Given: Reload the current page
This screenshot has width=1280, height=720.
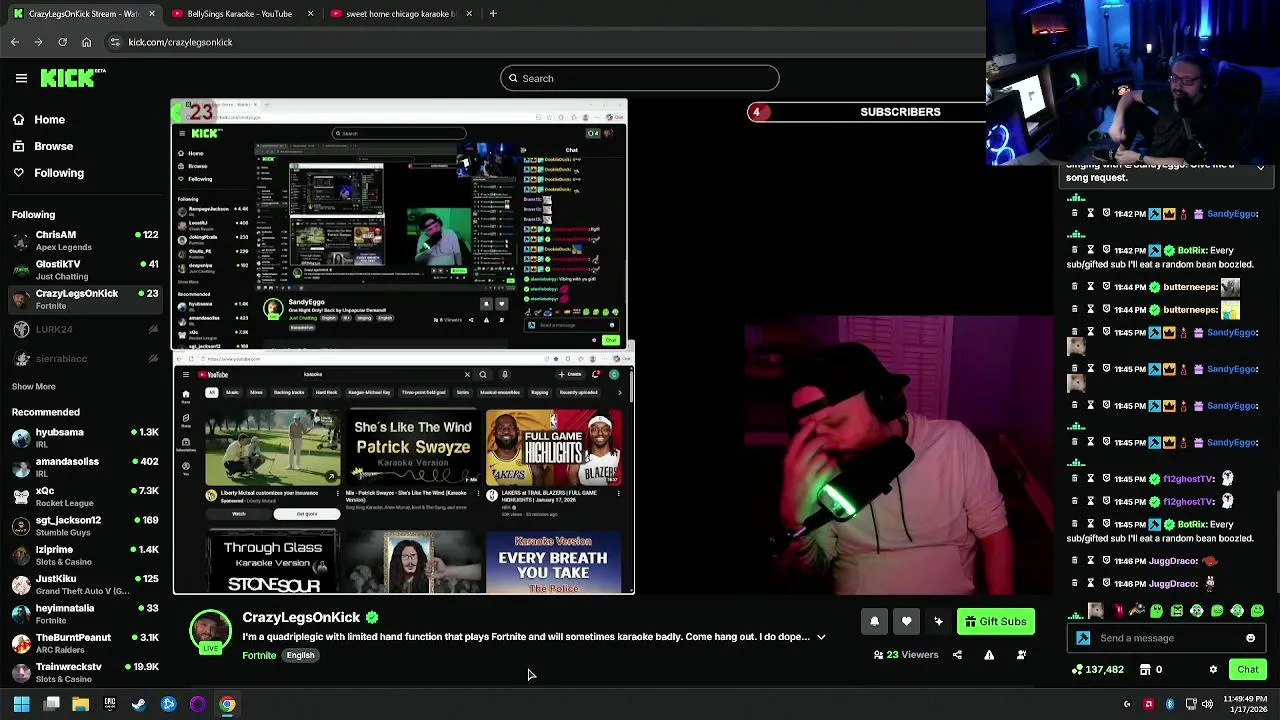Looking at the screenshot, I should click(x=62, y=42).
